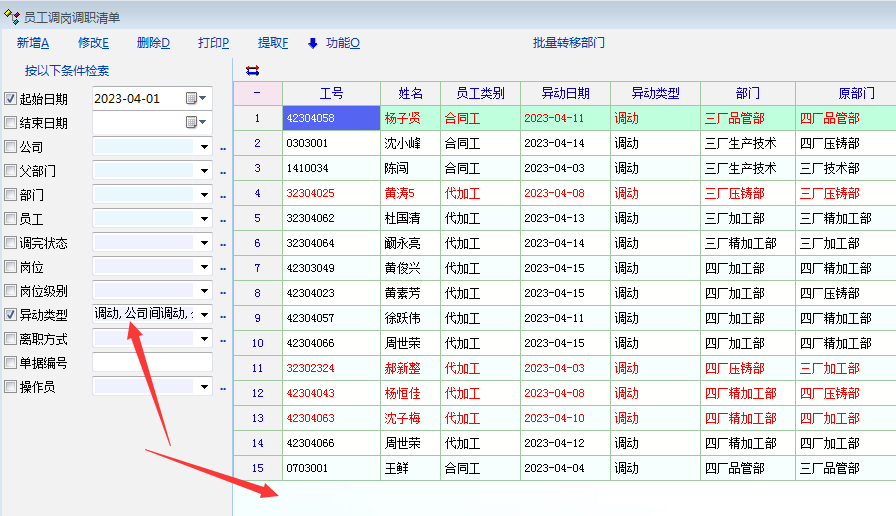
Task: Sort by the 异动日期 column header
Action: coord(565,93)
